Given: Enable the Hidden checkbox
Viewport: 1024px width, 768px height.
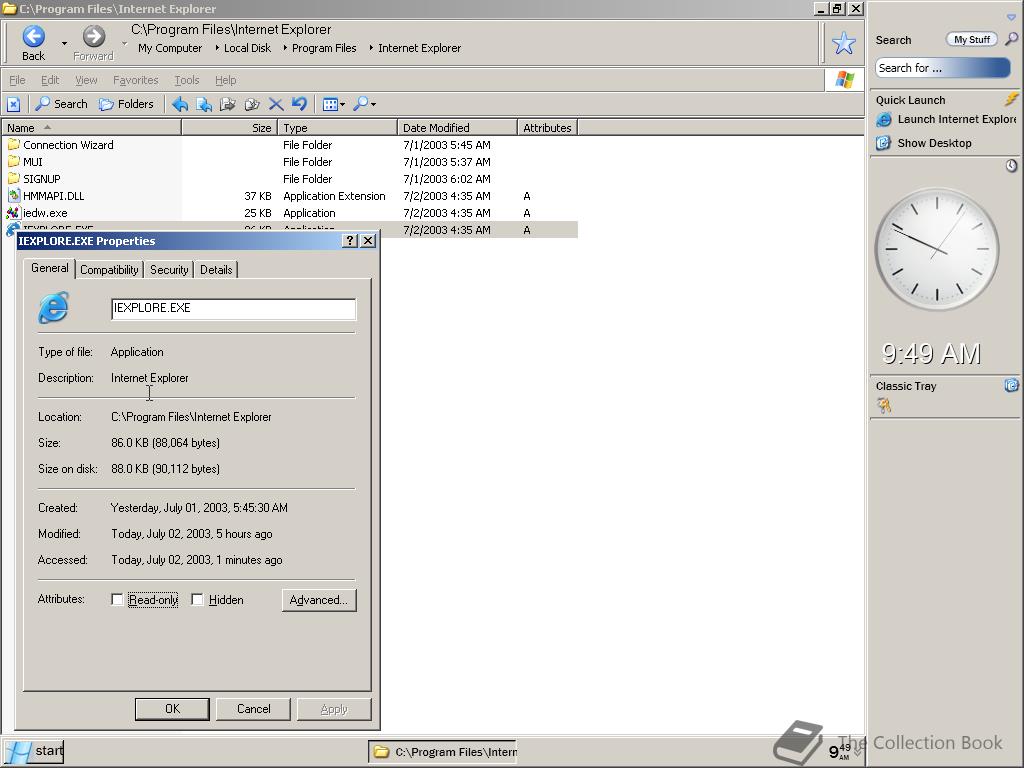Looking at the screenshot, I should 197,600.
